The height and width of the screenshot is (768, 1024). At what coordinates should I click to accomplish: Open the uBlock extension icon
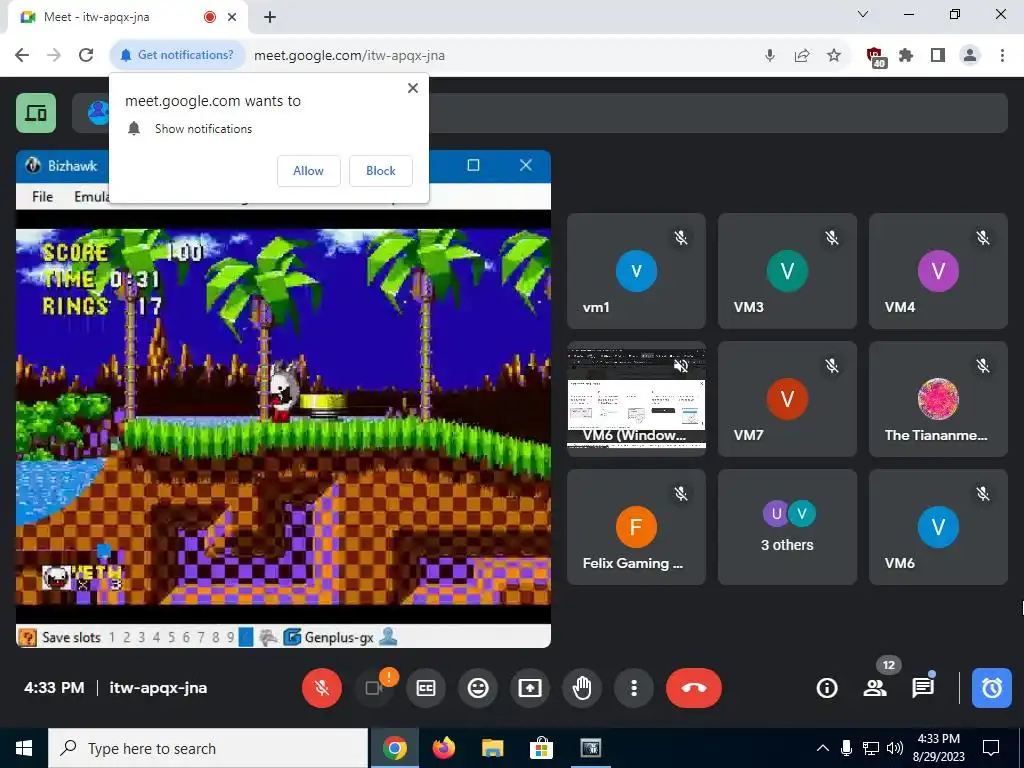(x=875, y=57)
